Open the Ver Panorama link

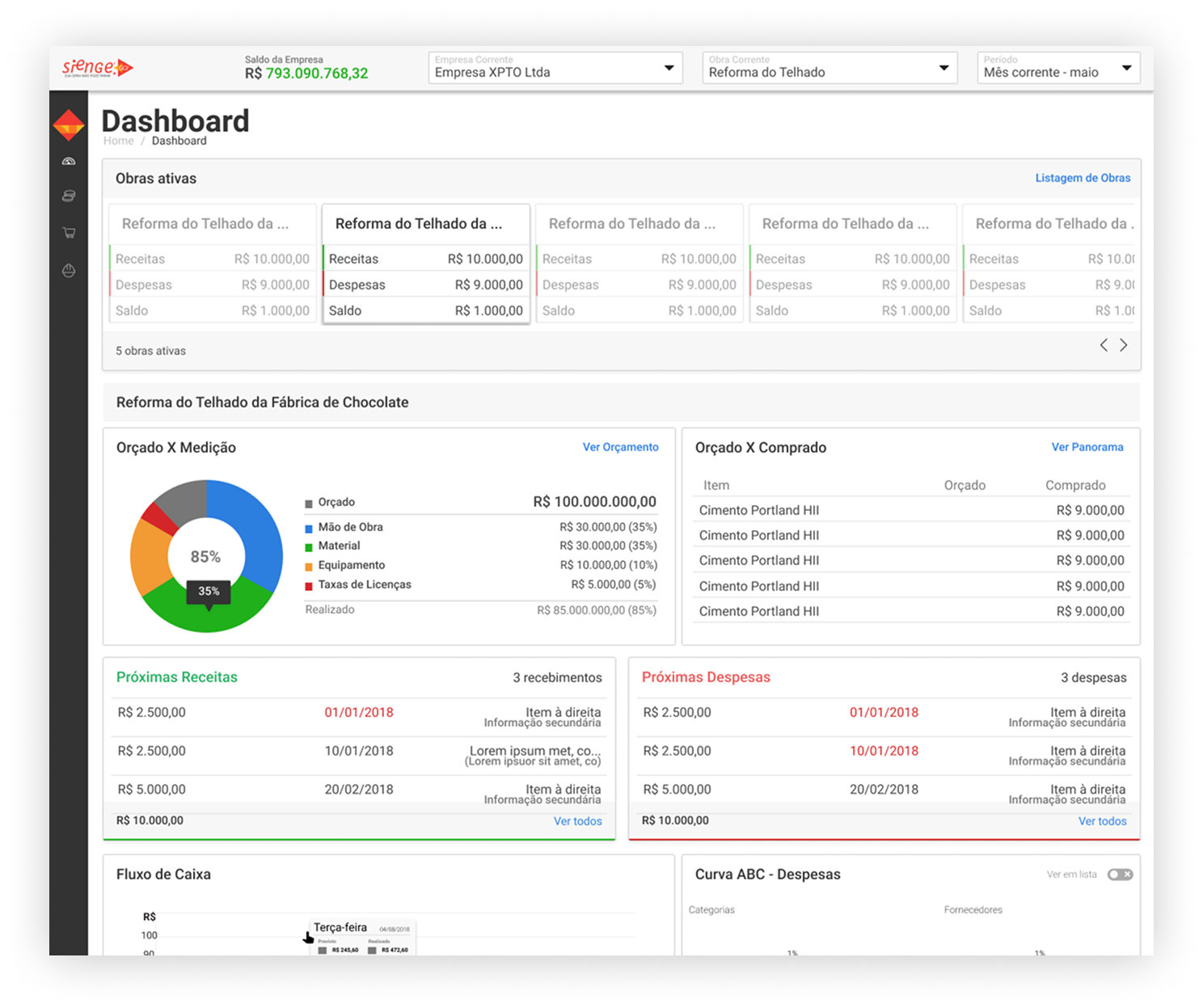(x=1087, y=447)
